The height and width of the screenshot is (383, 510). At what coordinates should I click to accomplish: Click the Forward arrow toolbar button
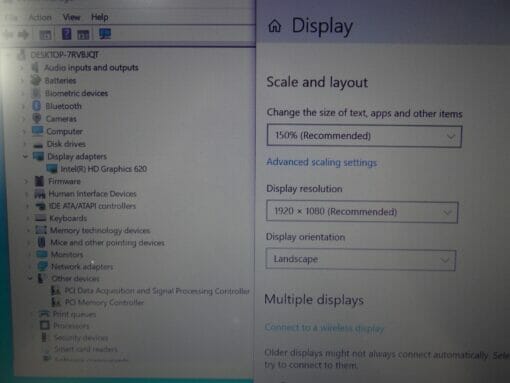23,34
